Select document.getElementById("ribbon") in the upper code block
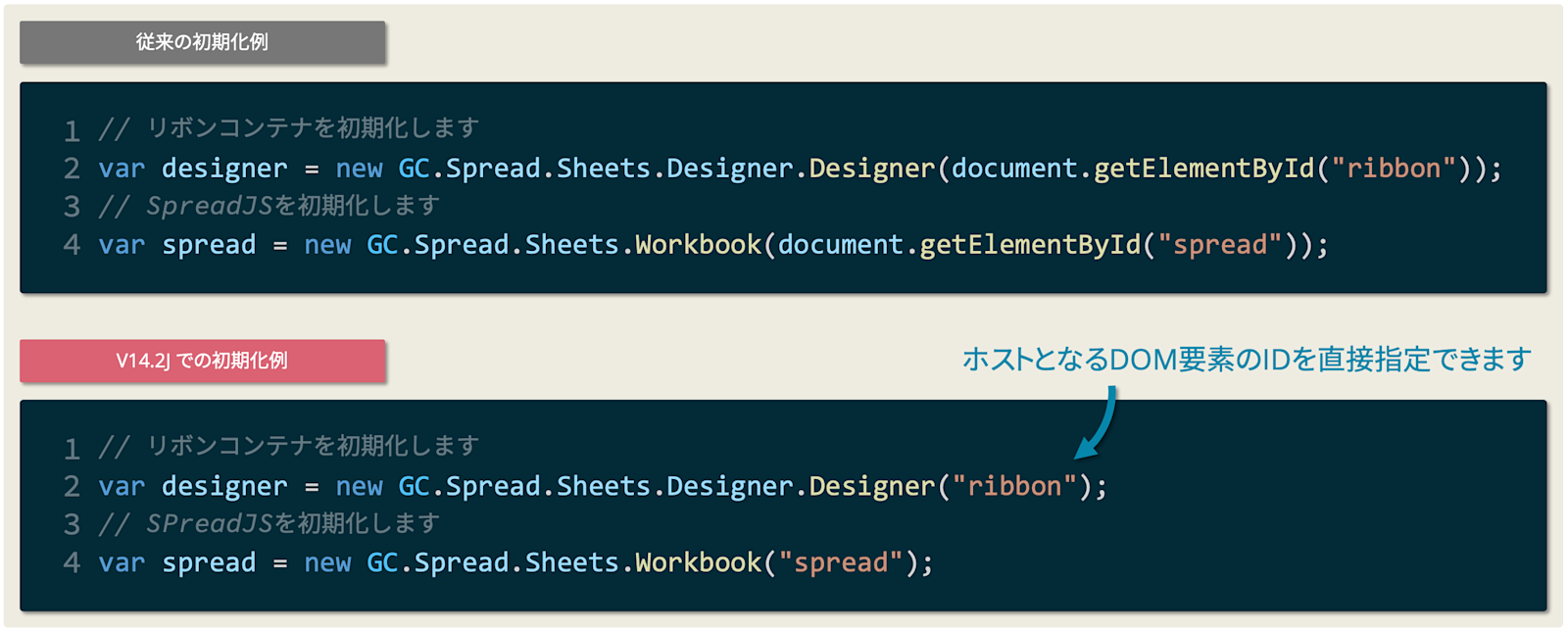Image resolution: width=1568 pixels, height=631 pixels. click(1213, 169)
